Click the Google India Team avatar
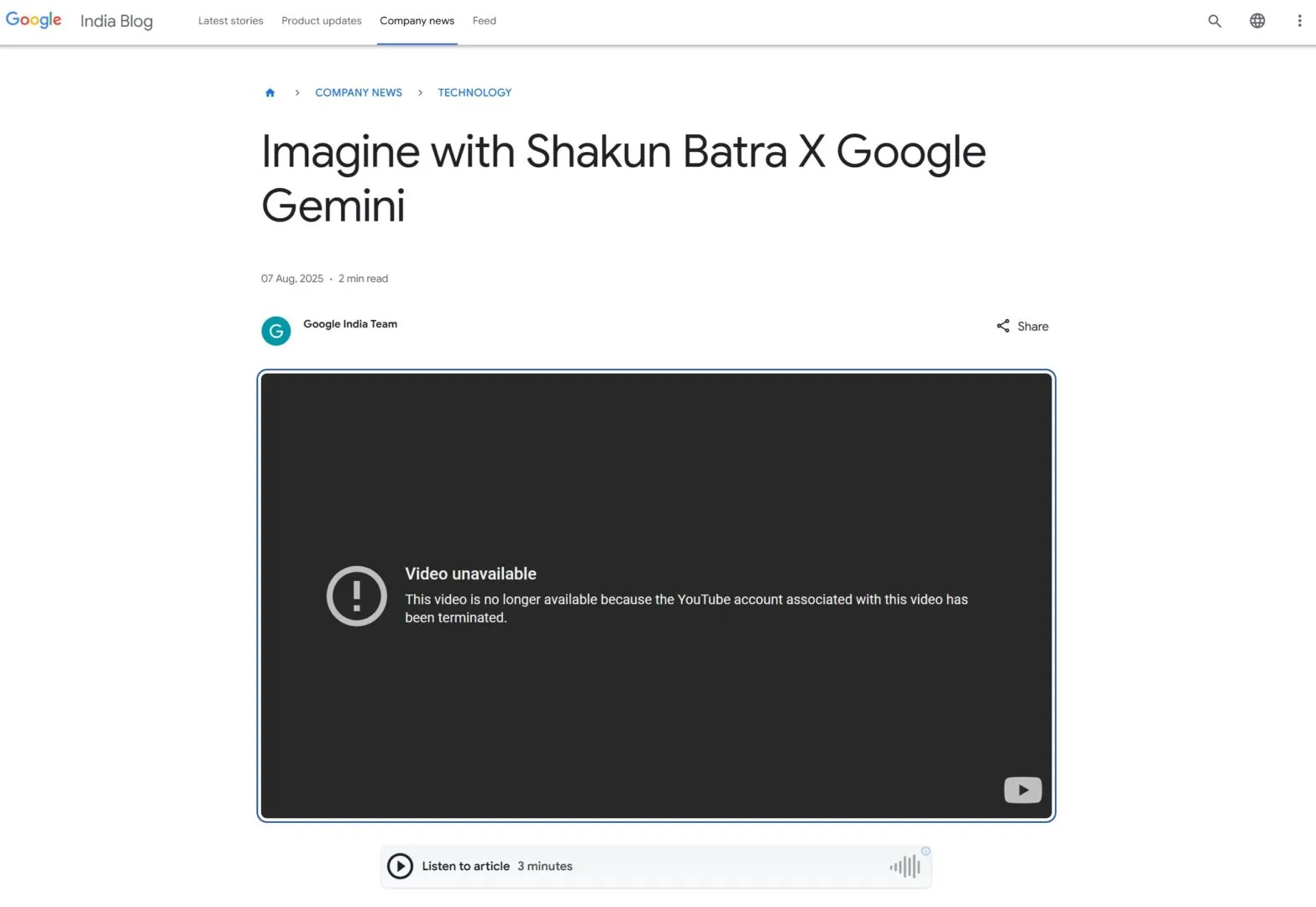The image size is (1316, 907). [x=275, y=331]
